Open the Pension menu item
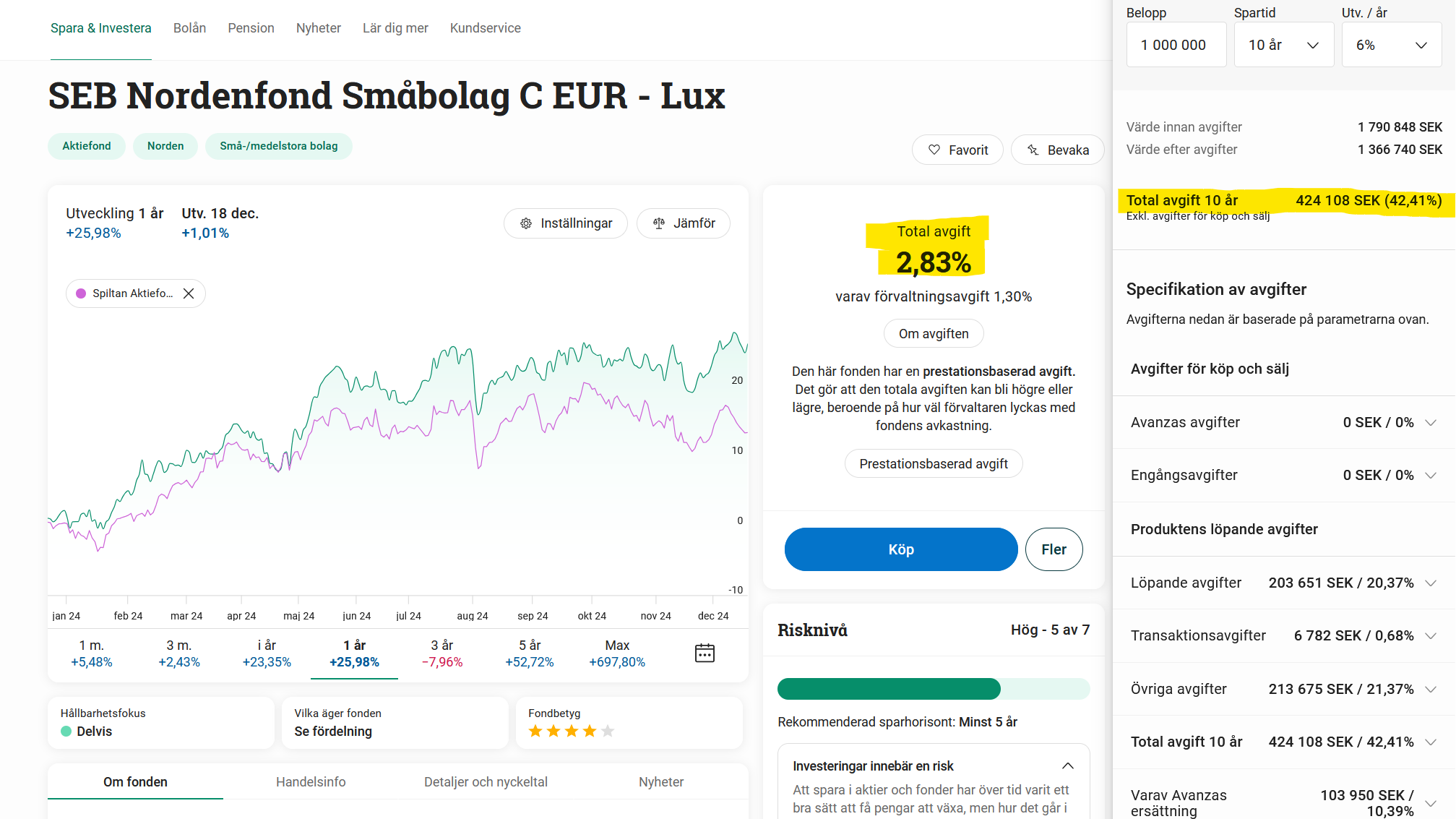The width and height of the screenshot is (1456, 819). coord(251,28)
